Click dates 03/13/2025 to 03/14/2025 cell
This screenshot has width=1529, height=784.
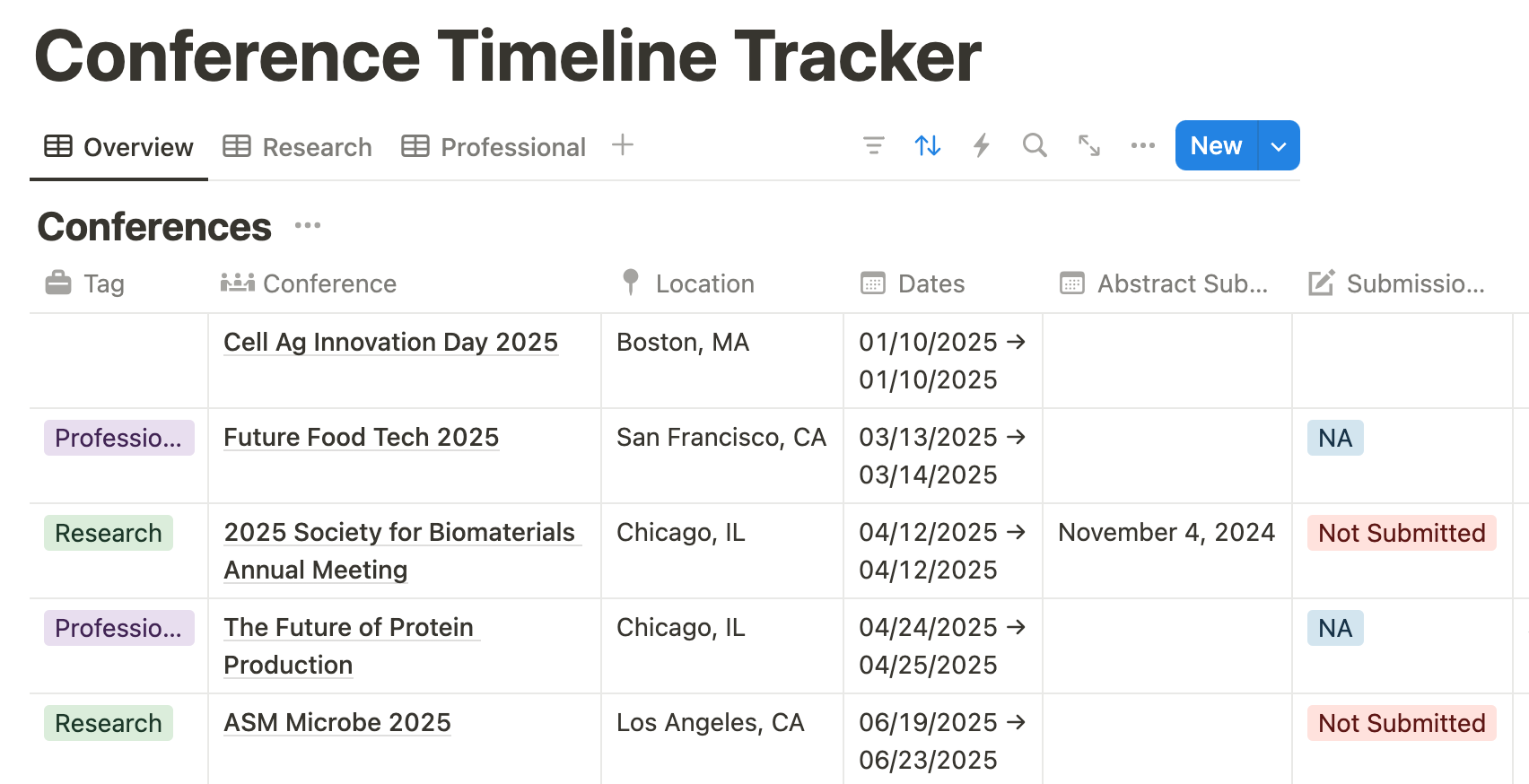pos(942,456)
